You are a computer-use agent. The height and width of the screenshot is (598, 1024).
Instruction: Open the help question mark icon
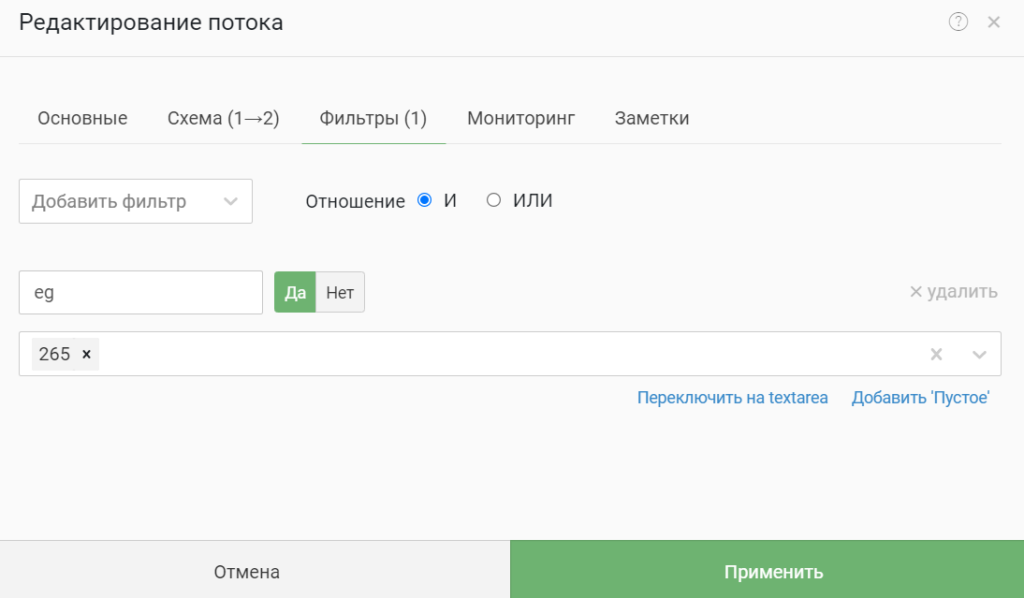pyautogui.click(x=958, y=22)
